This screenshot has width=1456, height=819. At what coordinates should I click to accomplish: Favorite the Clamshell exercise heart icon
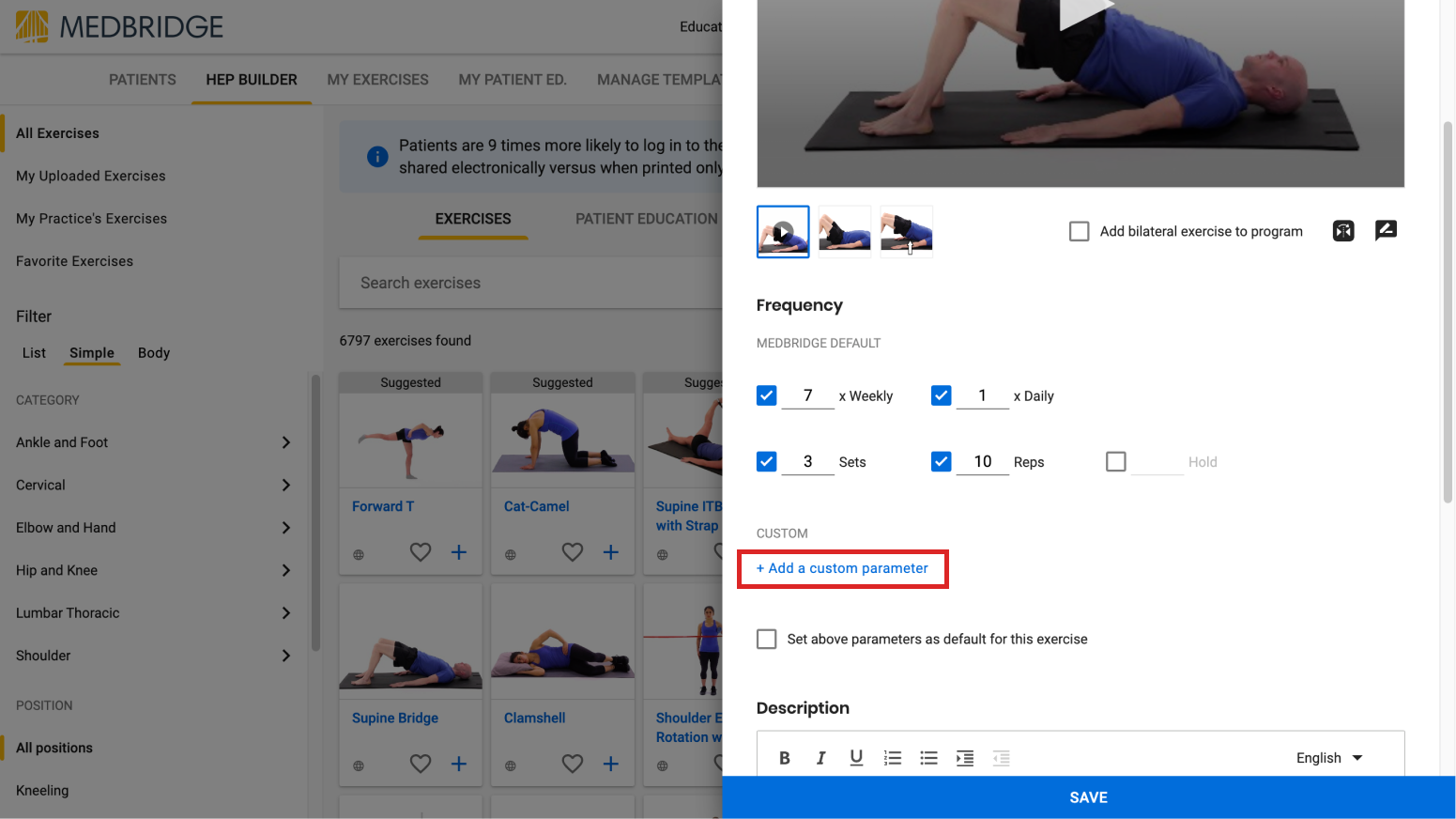tap(573, 764)
